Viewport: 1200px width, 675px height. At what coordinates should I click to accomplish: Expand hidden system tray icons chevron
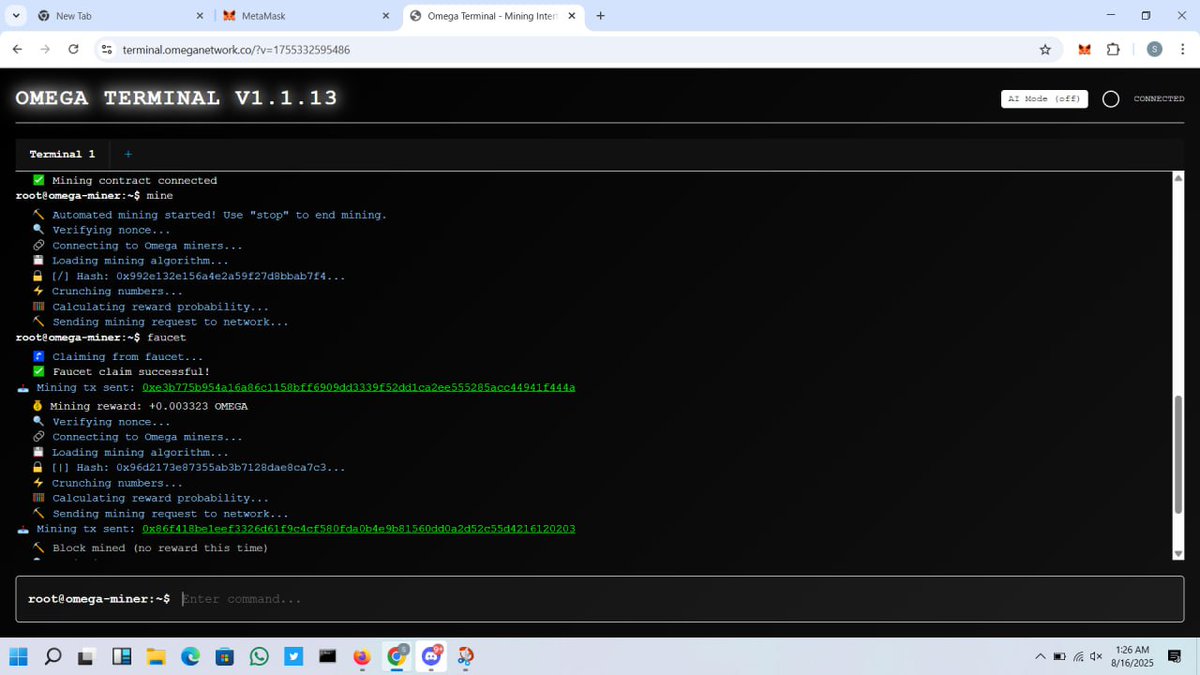1040,656
